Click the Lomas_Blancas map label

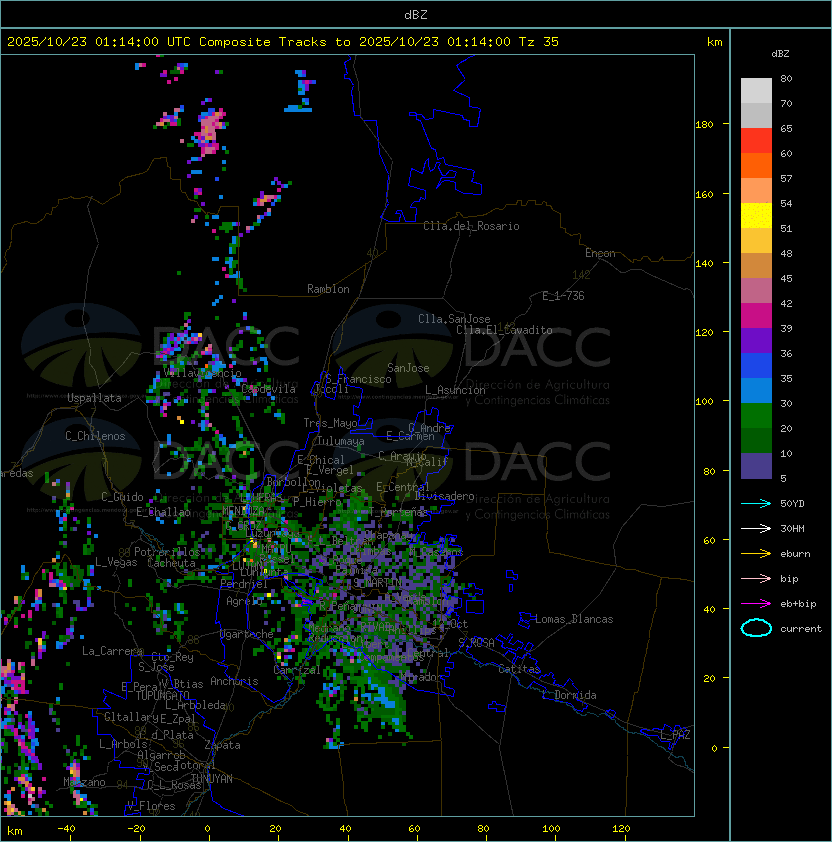[x=574, y=619]
